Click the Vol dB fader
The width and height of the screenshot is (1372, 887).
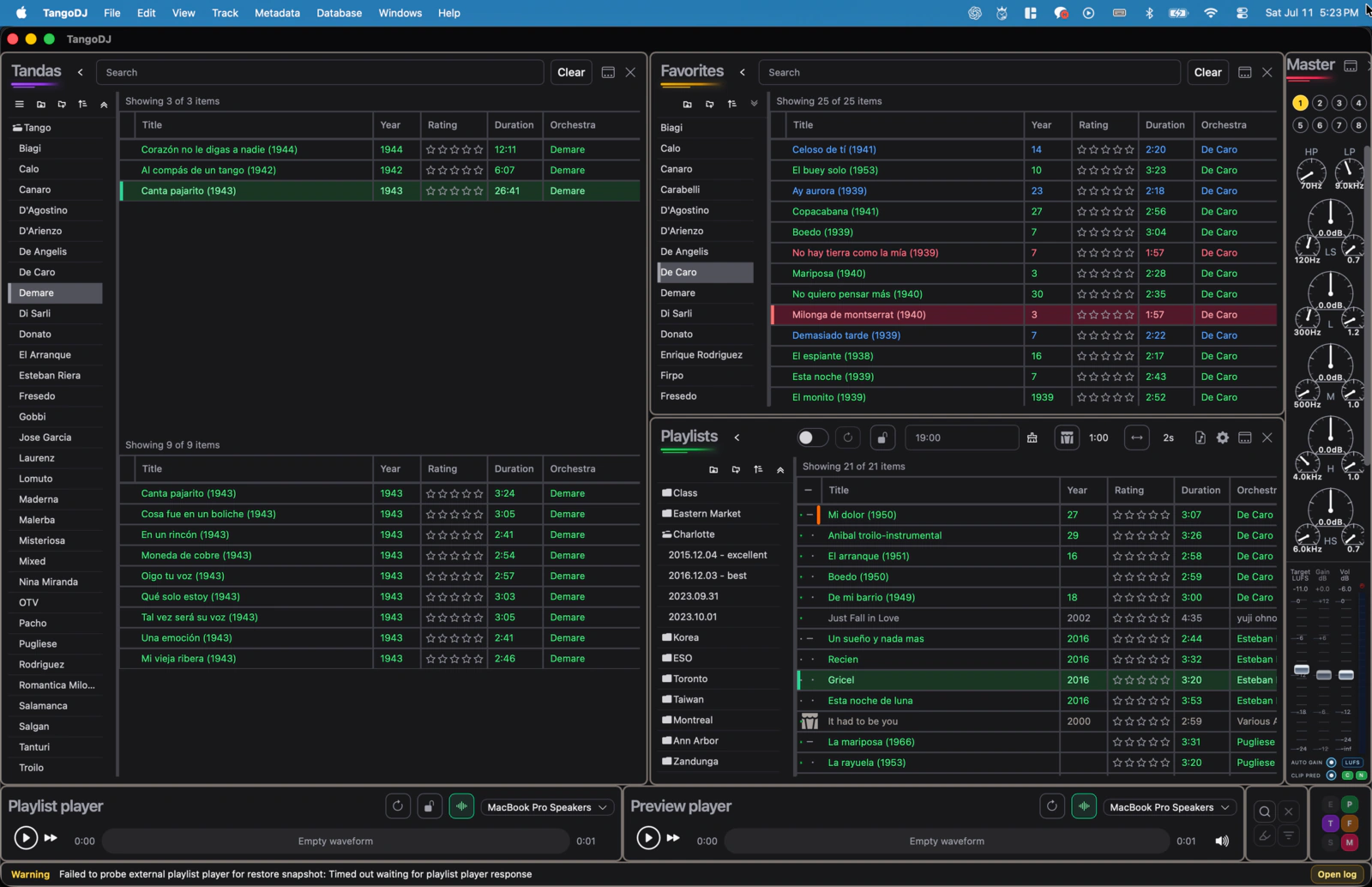click(1346, 675)
